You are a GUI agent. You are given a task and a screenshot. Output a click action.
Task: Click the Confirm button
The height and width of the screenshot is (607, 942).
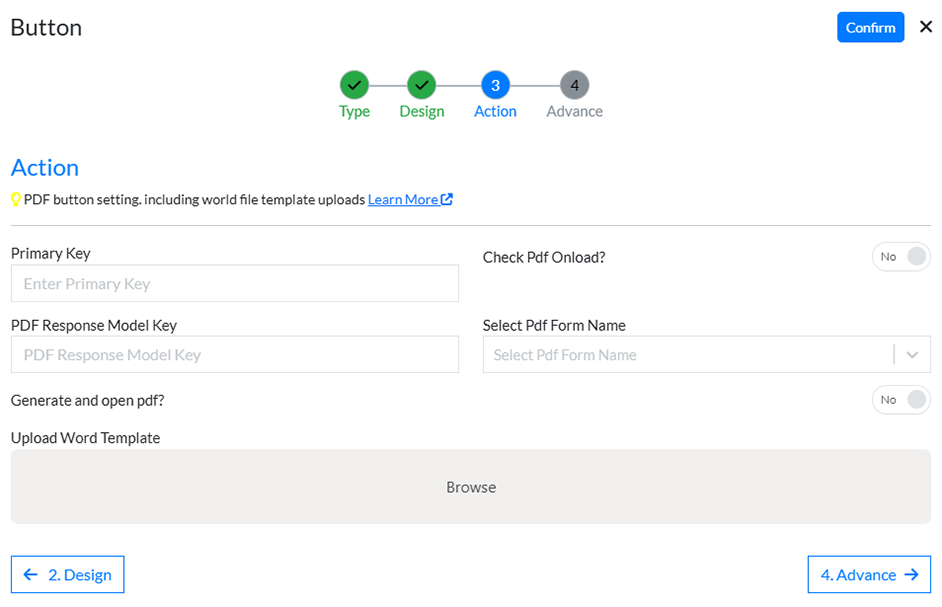click(x=871, y=27)
